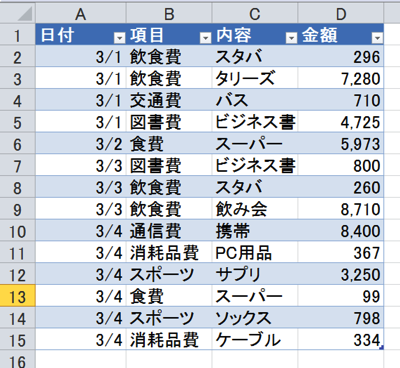Select column B header
Image resolution: width=400 pixels, height=368 pixels.
click(169, 14)
